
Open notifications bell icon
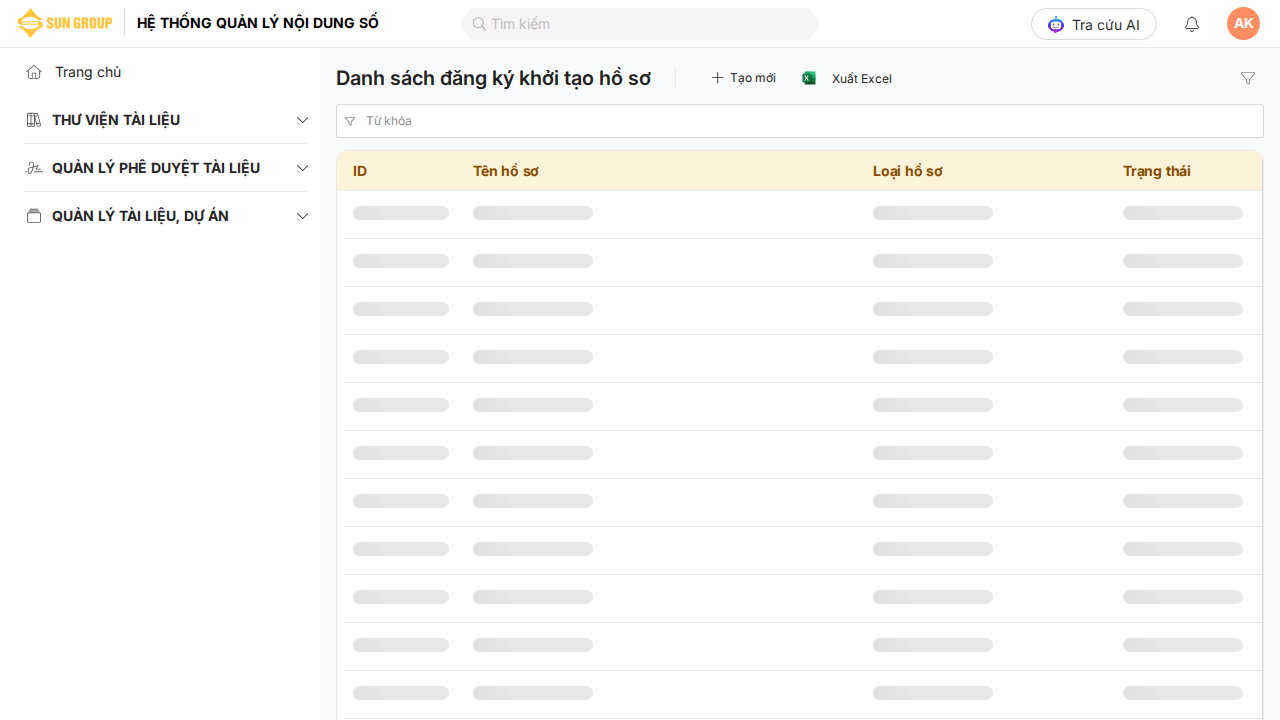[x=1192, y=24]
